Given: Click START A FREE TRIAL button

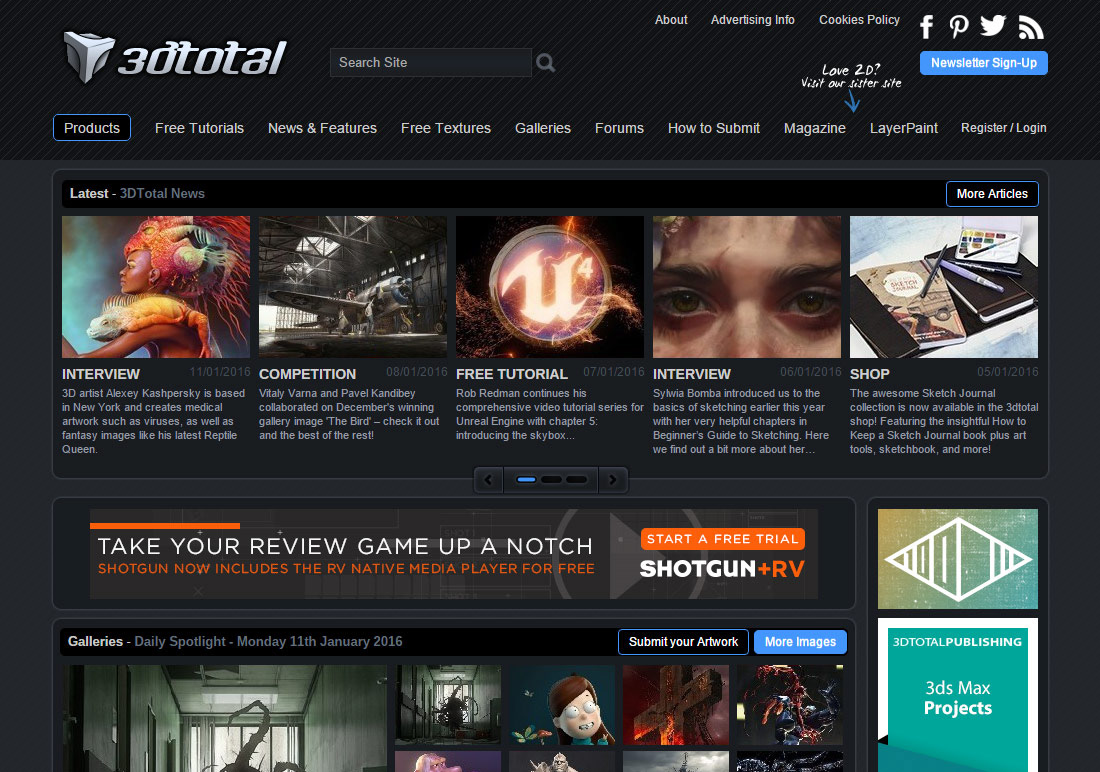Looking at the screenshot, I should click(723, 539).
